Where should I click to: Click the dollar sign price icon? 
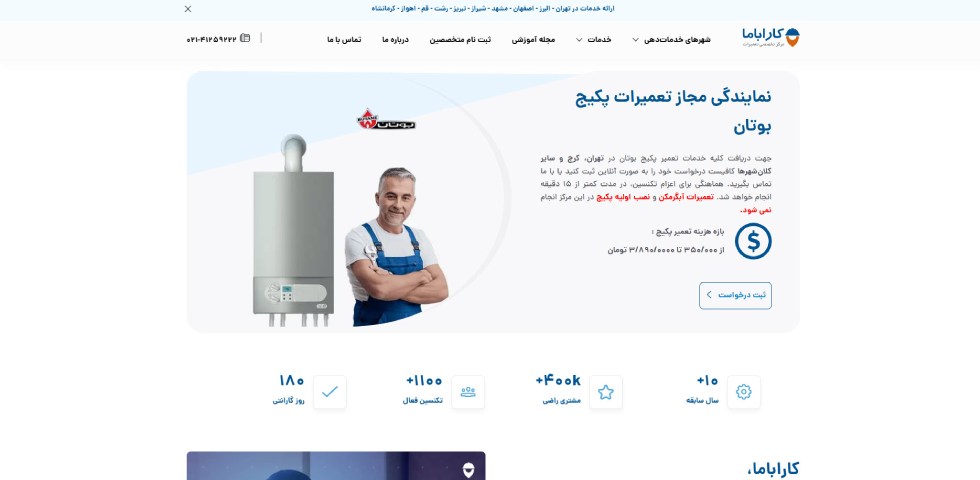tap(753, 241)
